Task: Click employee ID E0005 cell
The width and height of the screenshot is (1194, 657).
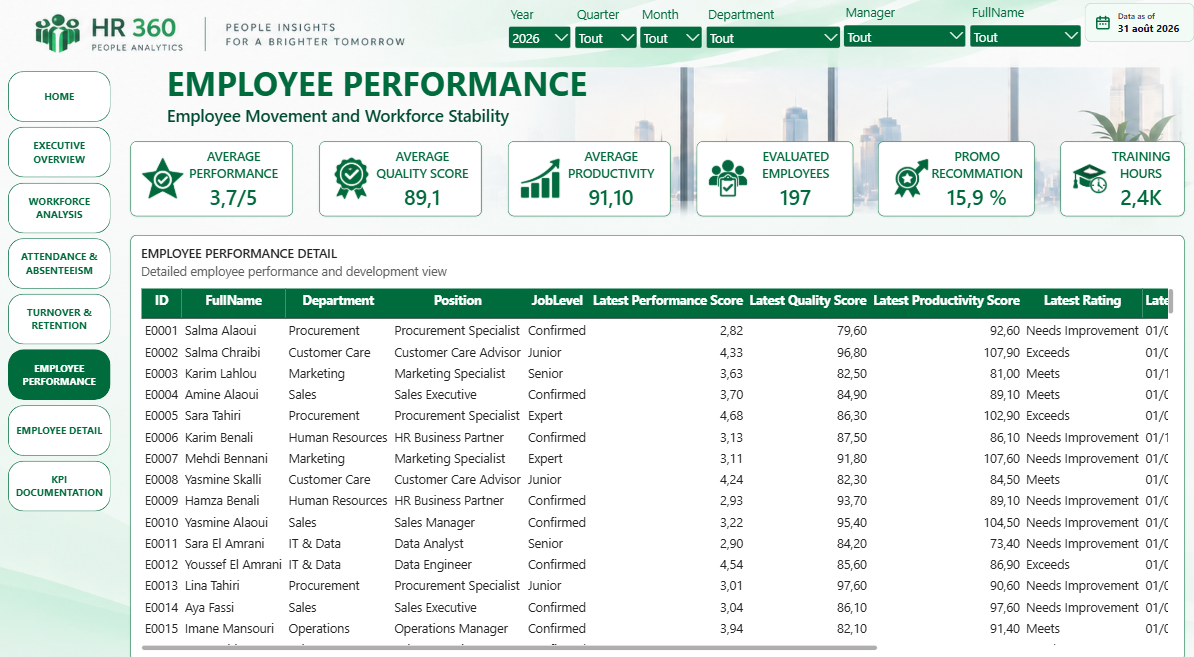Action: click(x=161, y=416)
